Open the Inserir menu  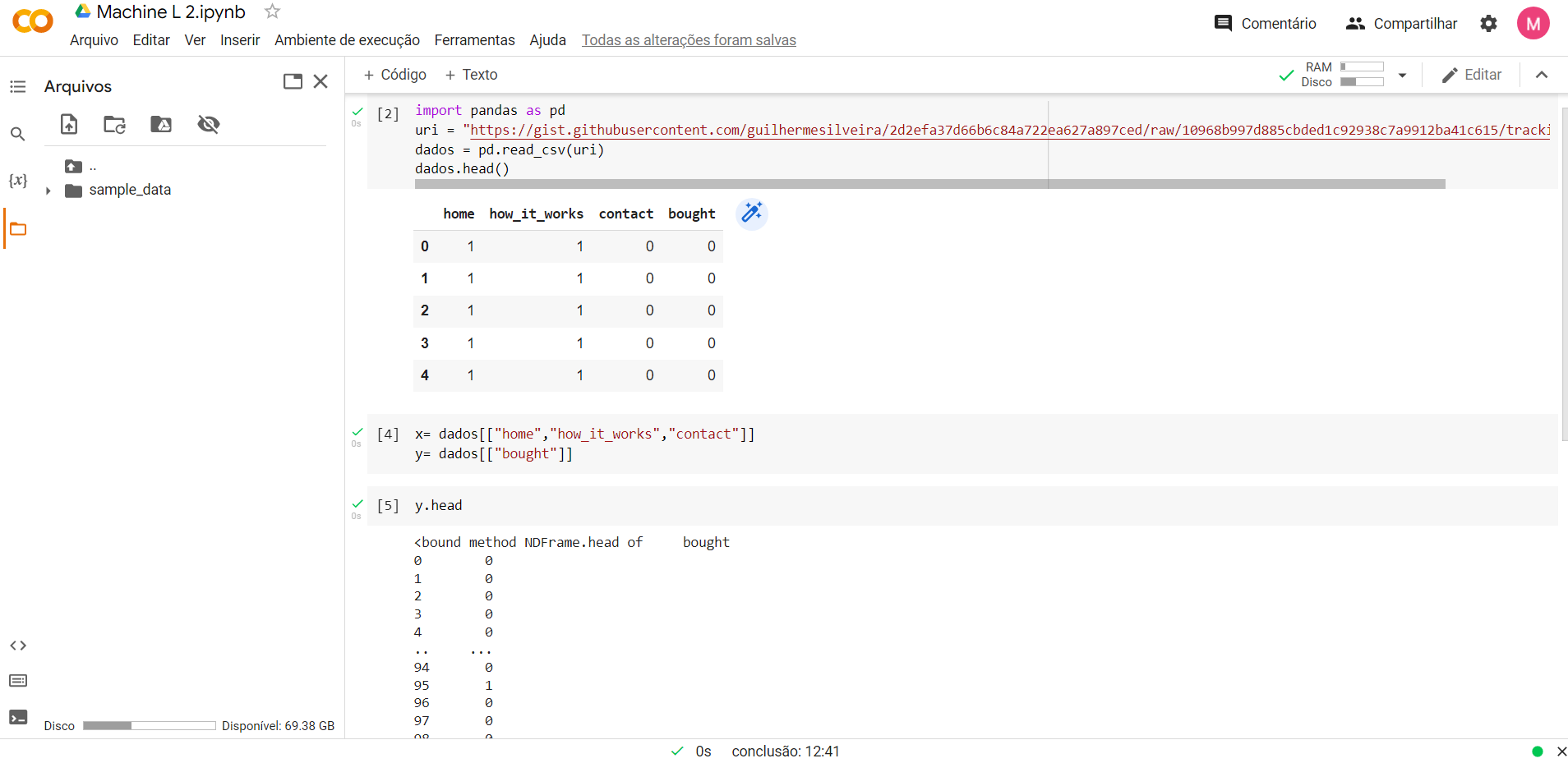pos(240,40)
